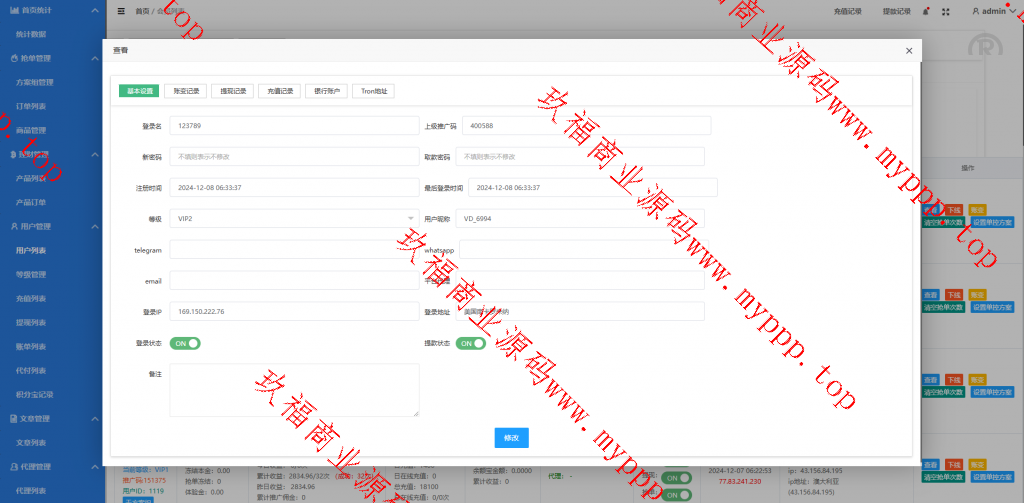Image resolution: width=1024 pixels, height=503 pixels.
Task: Click into the 备注 textarea
Action: pyautogui.click(x=294, y=390)
